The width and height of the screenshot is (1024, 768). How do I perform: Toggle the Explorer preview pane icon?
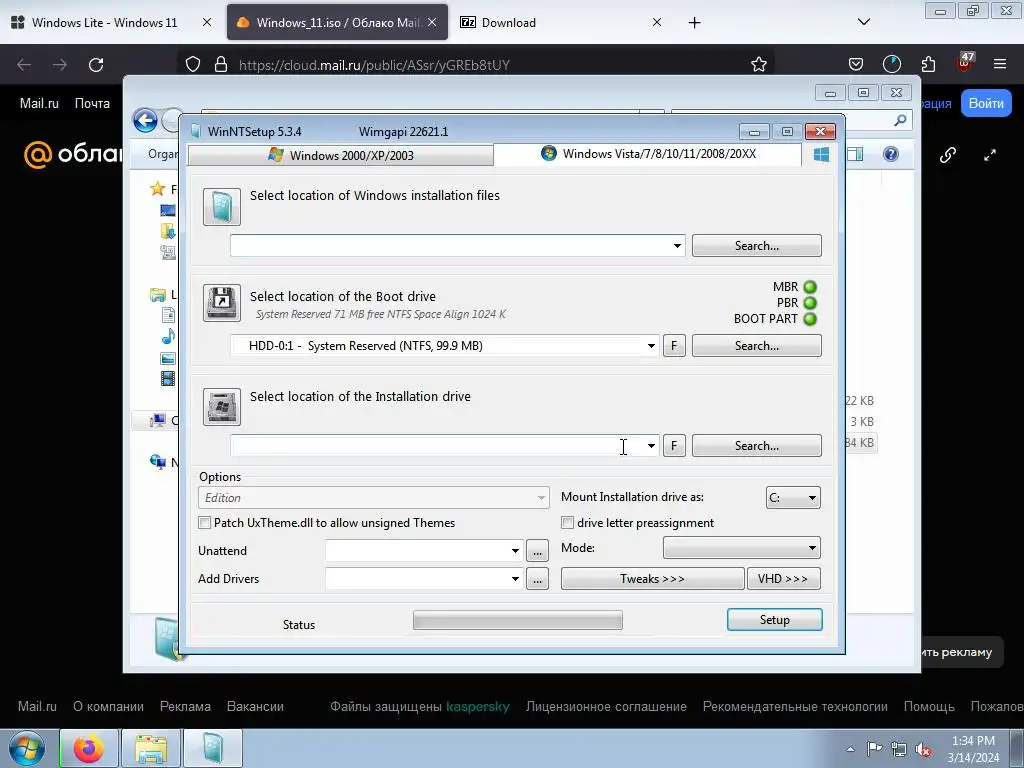[x=855, y=154]
